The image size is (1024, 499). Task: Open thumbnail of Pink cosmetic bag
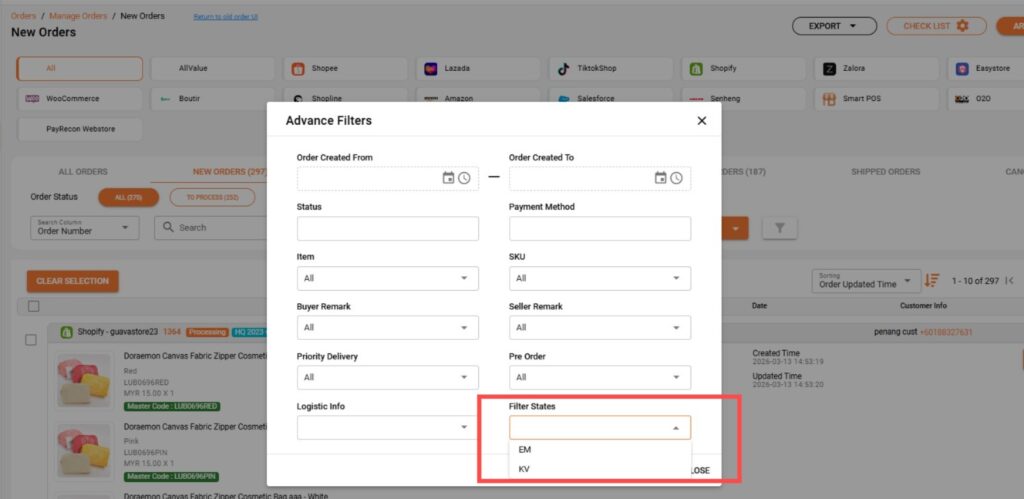(84, 451)
